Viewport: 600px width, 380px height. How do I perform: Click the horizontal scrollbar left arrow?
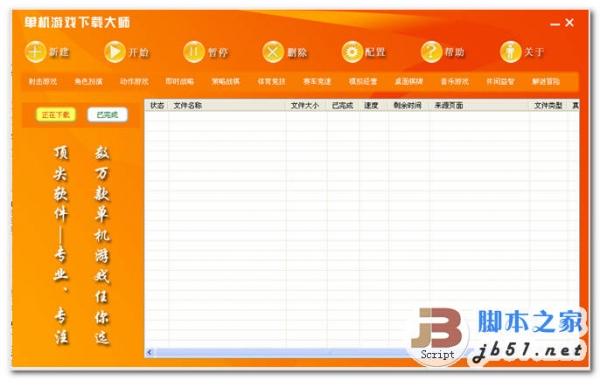point(150,352)
